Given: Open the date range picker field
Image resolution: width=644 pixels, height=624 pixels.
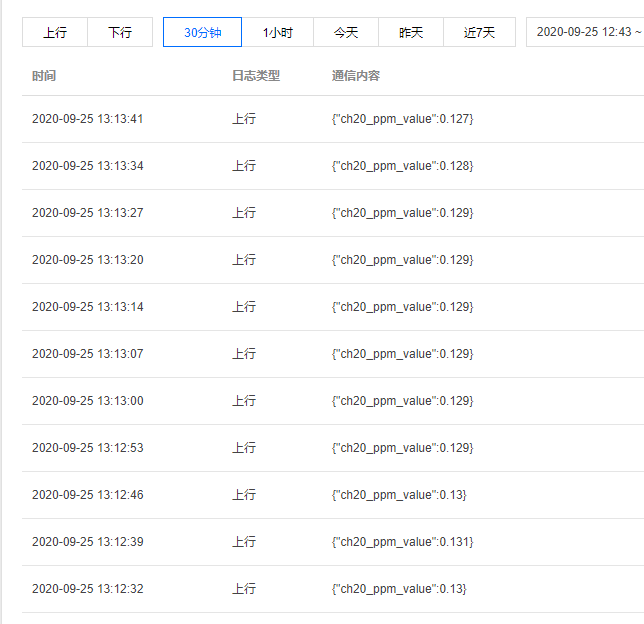Looking at the screenshot, I should tap(585, 32).
